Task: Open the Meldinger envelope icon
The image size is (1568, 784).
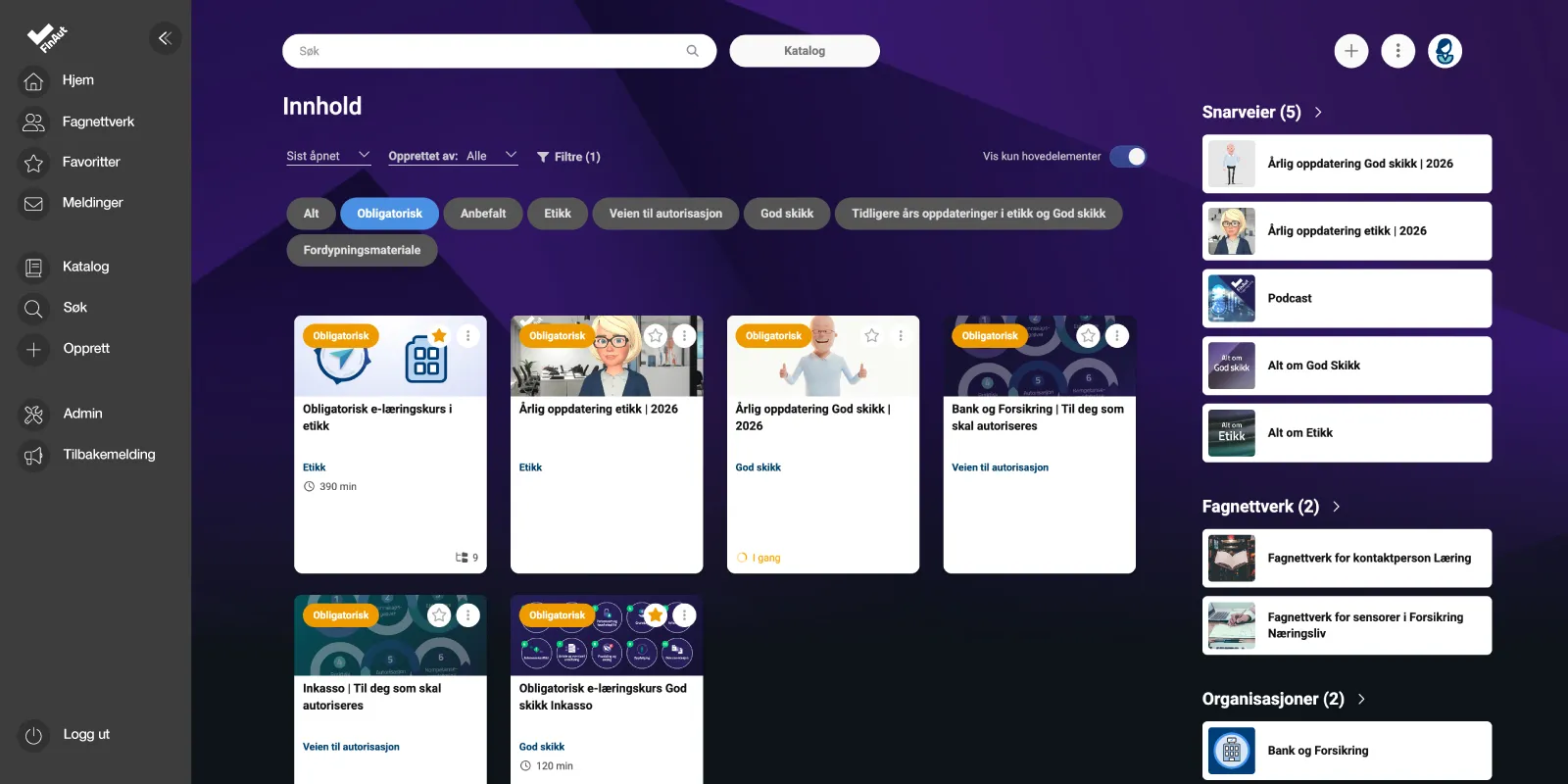Action: point(33,204)
